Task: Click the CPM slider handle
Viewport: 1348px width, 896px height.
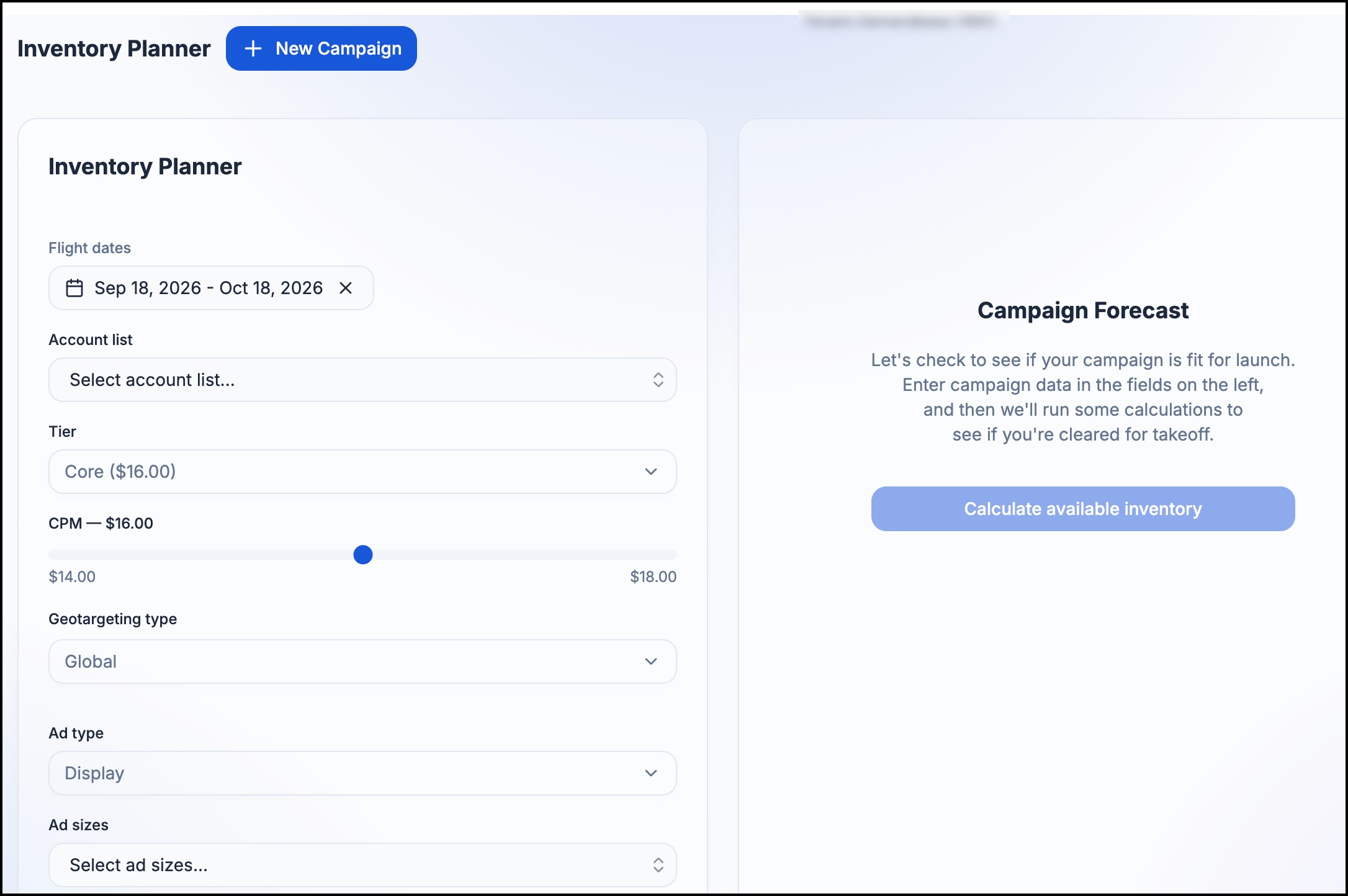Action: point(363,555)
